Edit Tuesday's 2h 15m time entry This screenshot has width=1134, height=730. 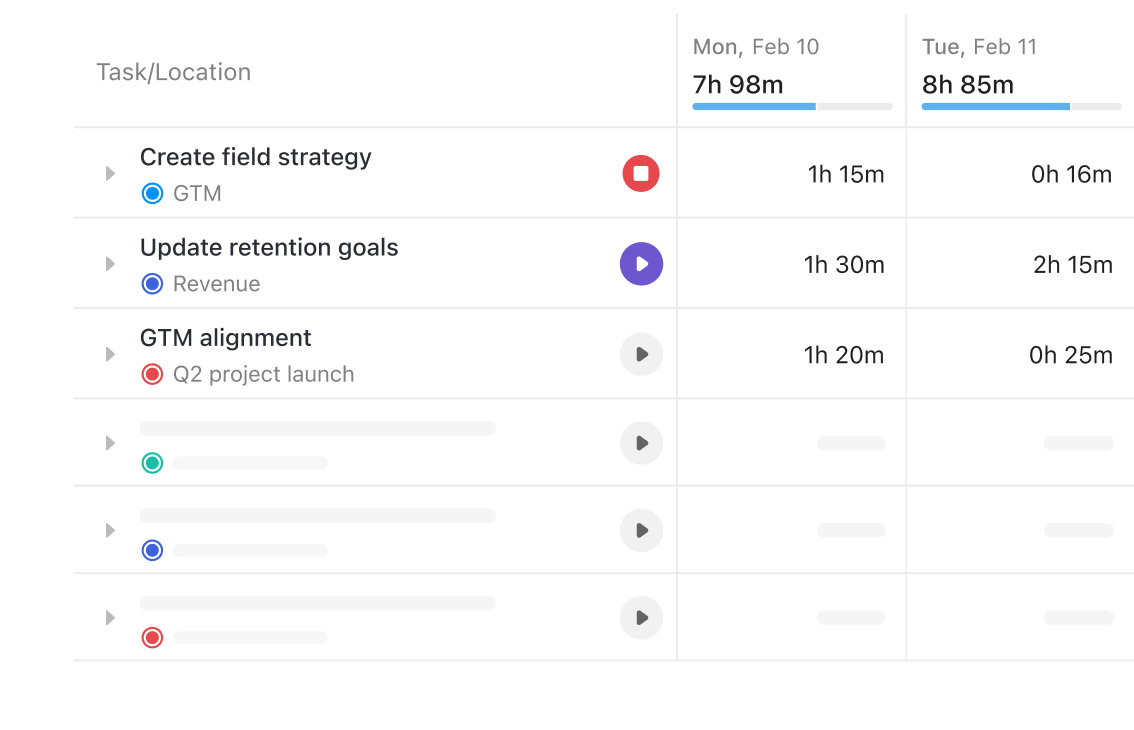[1072, 265]
